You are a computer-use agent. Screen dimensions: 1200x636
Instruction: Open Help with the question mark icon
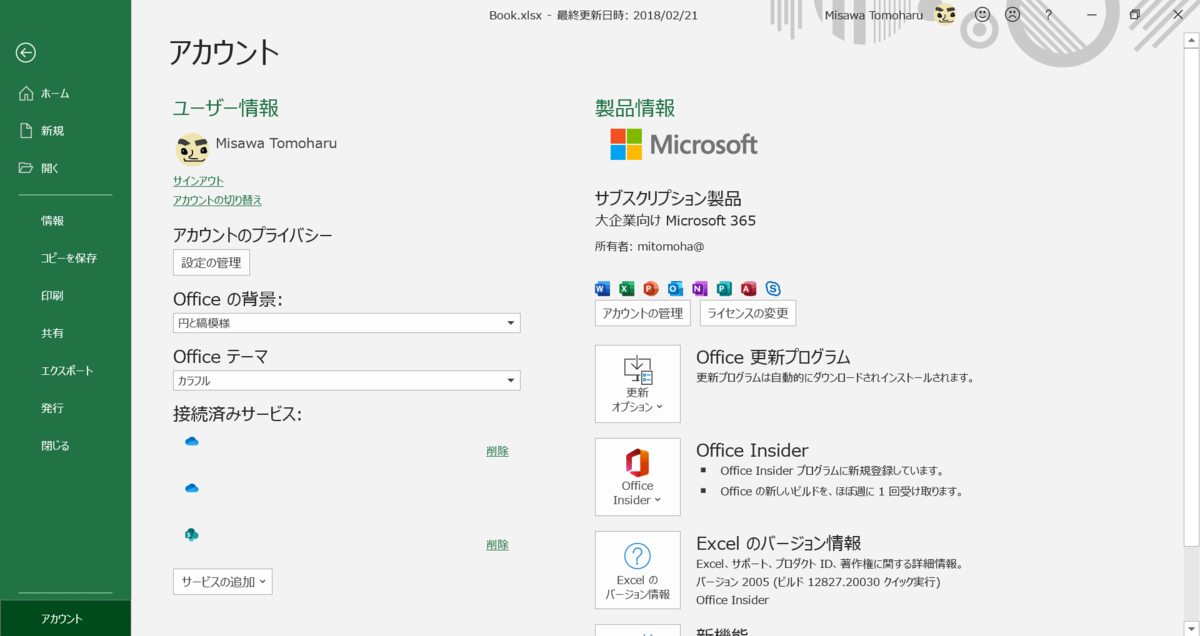[1048, 14]
